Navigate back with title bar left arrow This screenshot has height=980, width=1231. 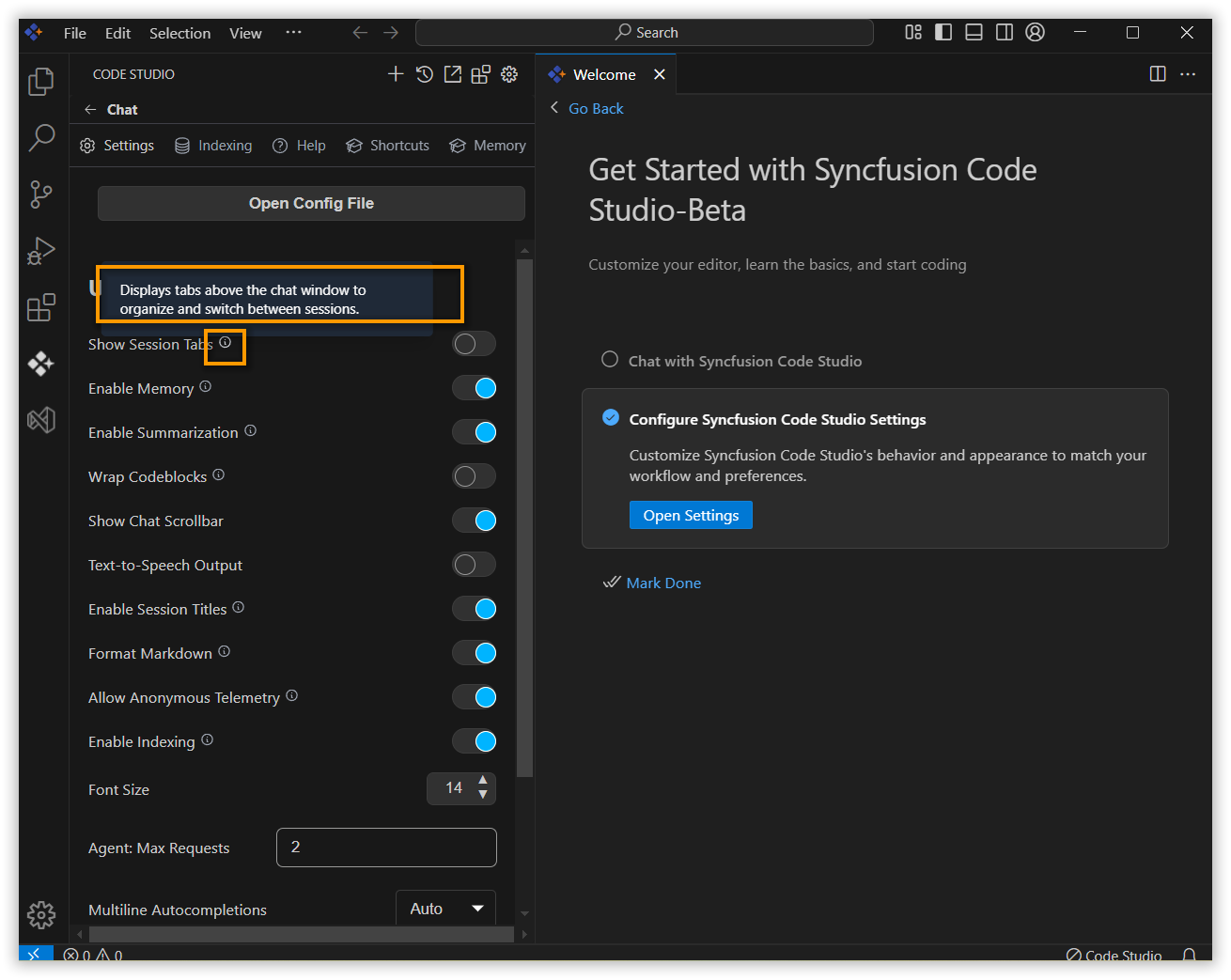tap(360, 33)
